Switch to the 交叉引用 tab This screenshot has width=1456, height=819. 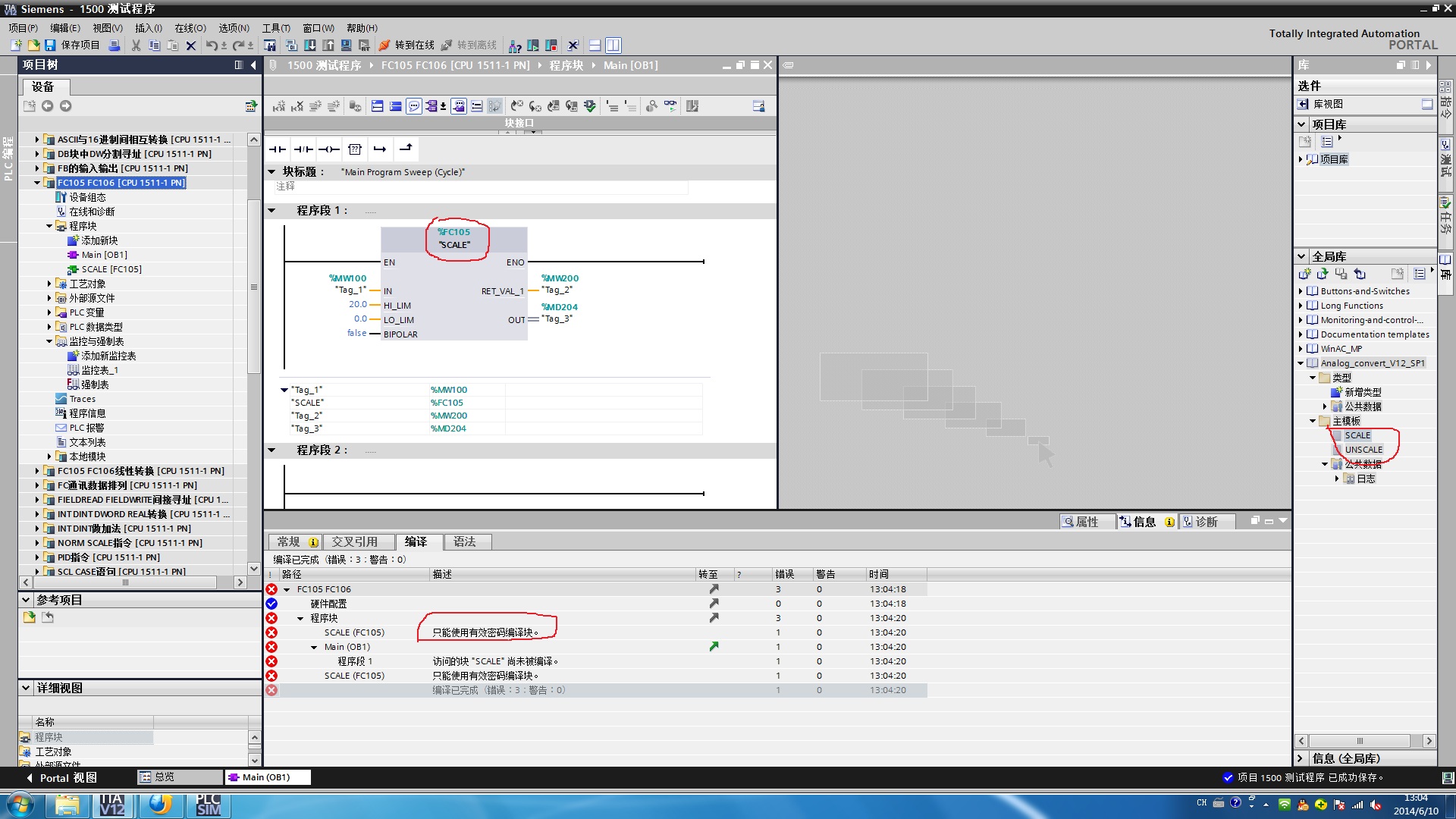(354, 541)
